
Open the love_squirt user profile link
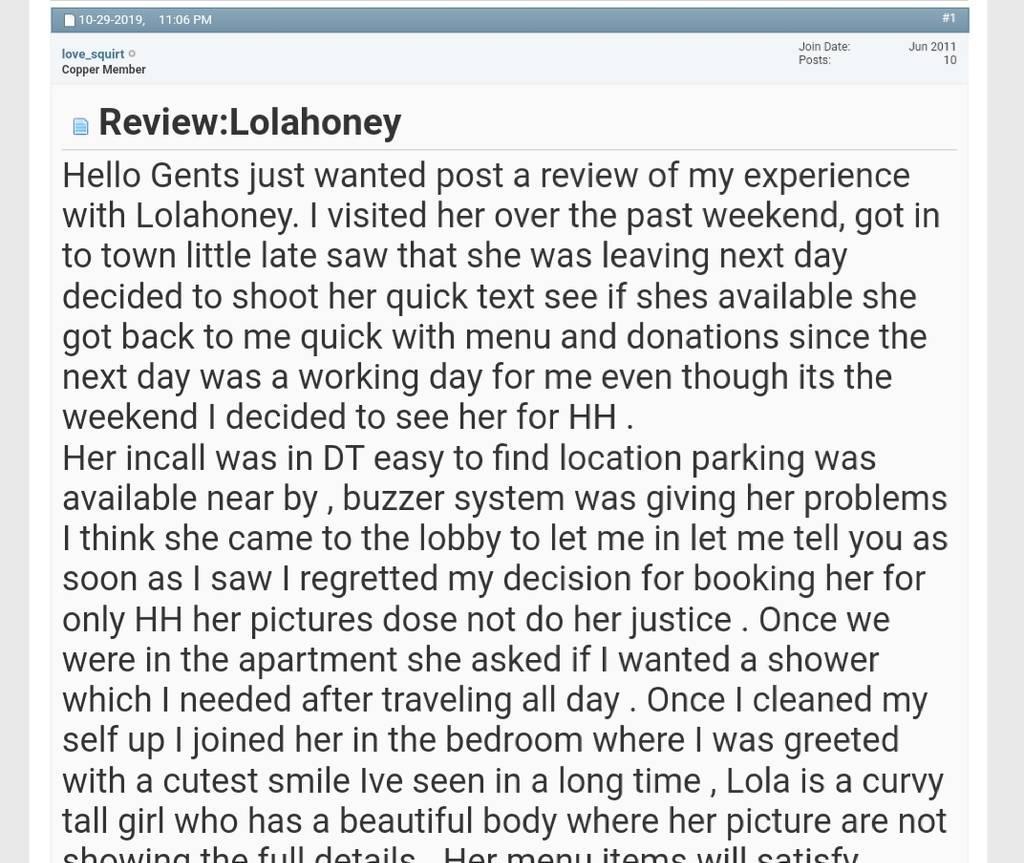pyautogui.click(x=93, y=54)
